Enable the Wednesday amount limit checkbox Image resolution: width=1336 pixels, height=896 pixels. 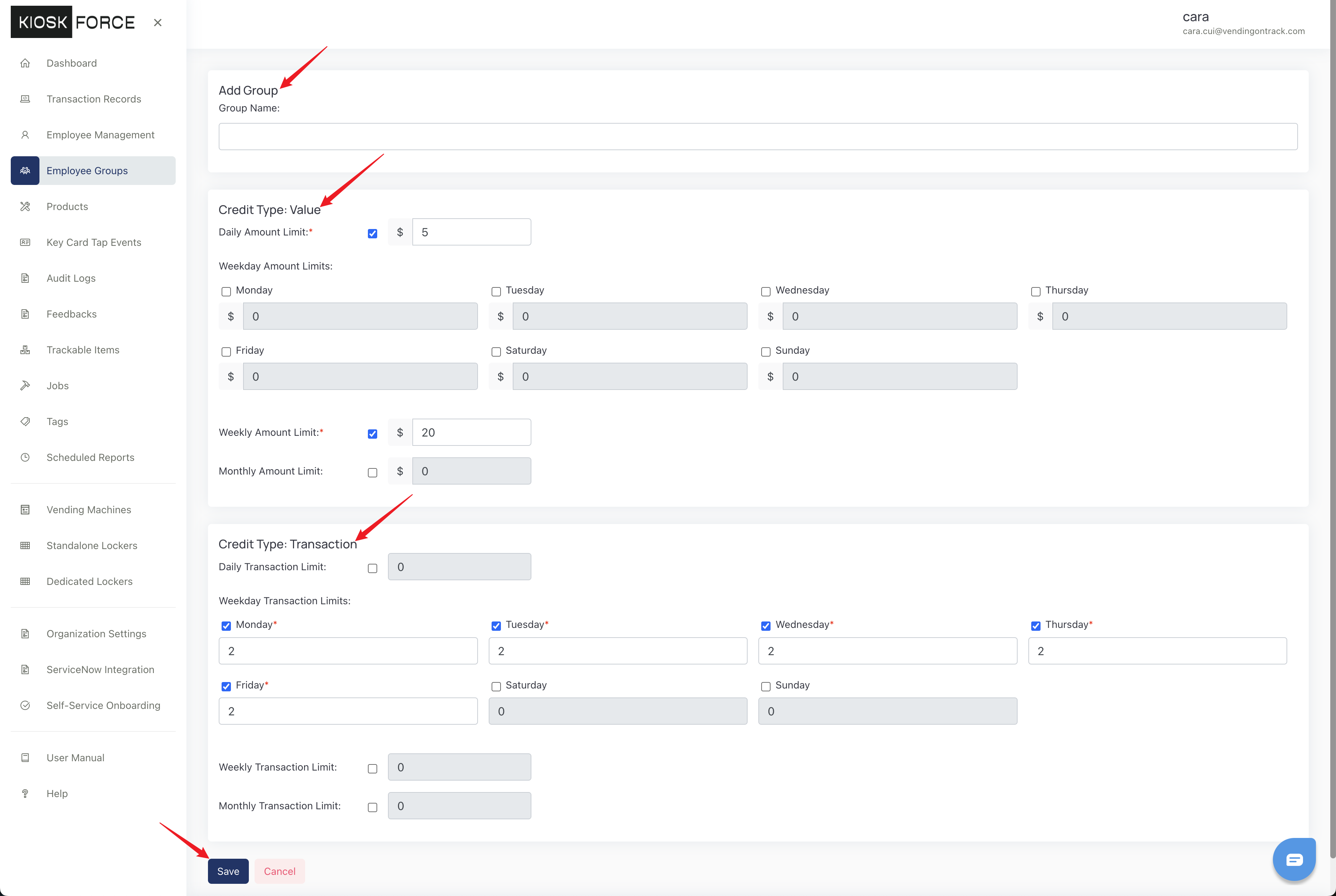766,291
